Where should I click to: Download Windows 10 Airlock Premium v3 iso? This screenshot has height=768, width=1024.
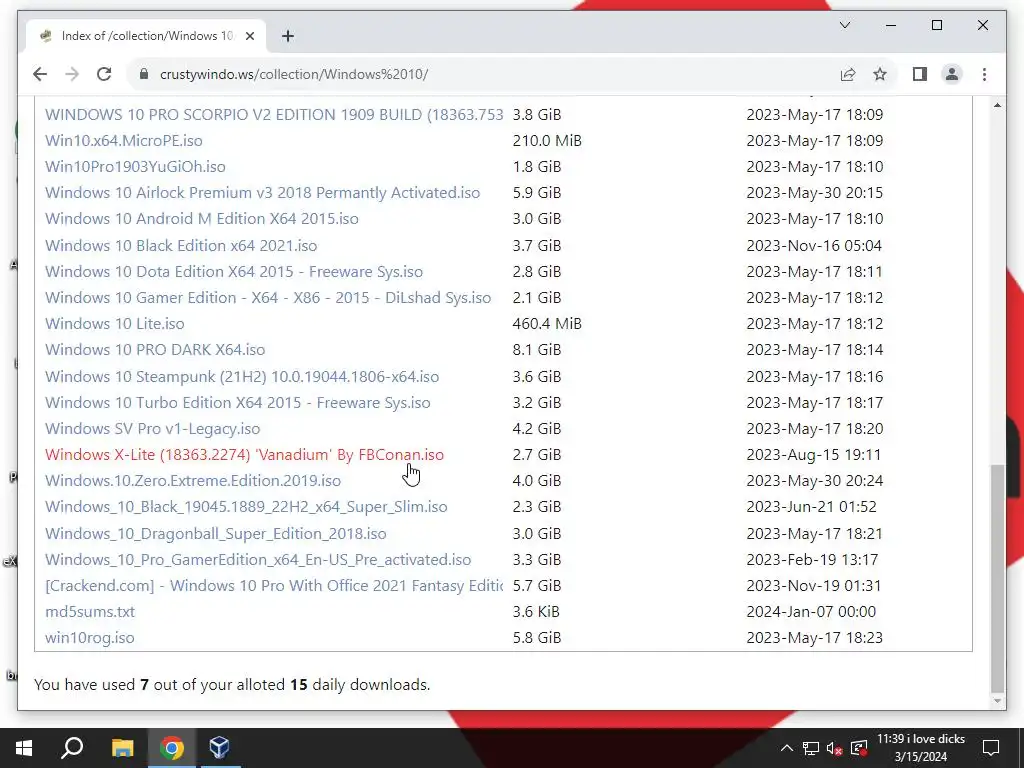(x=263, y=193)
